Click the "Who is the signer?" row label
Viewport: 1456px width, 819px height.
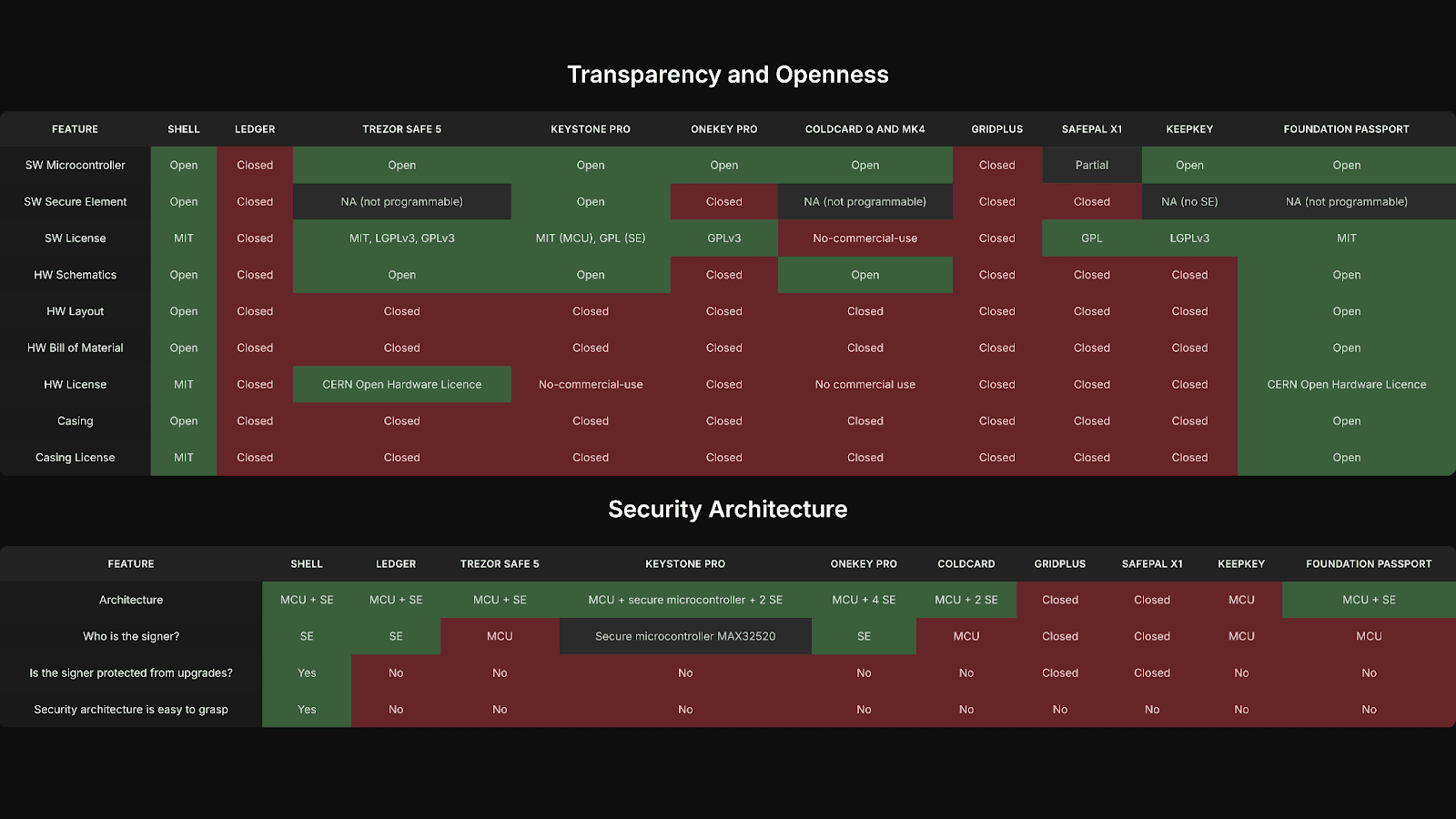pos(131,636)
